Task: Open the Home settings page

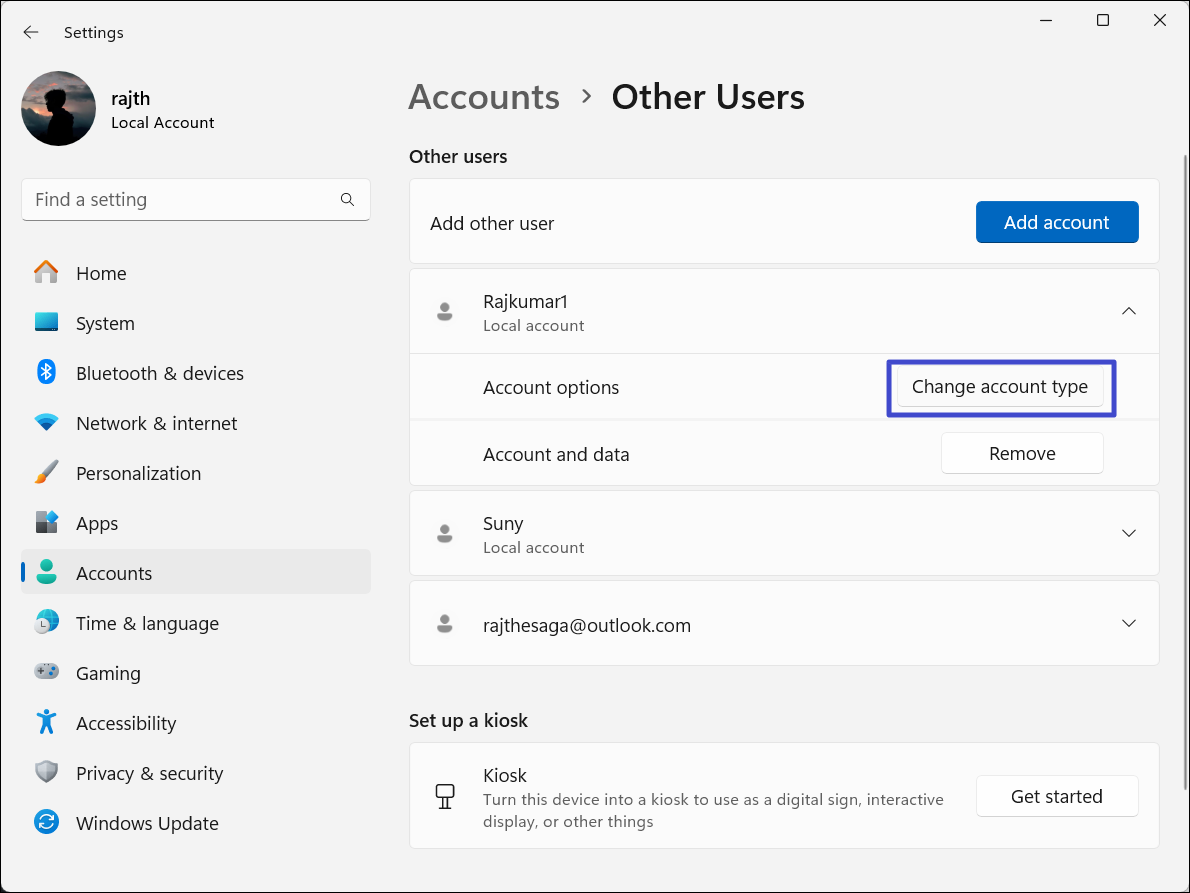Action: 101,273
